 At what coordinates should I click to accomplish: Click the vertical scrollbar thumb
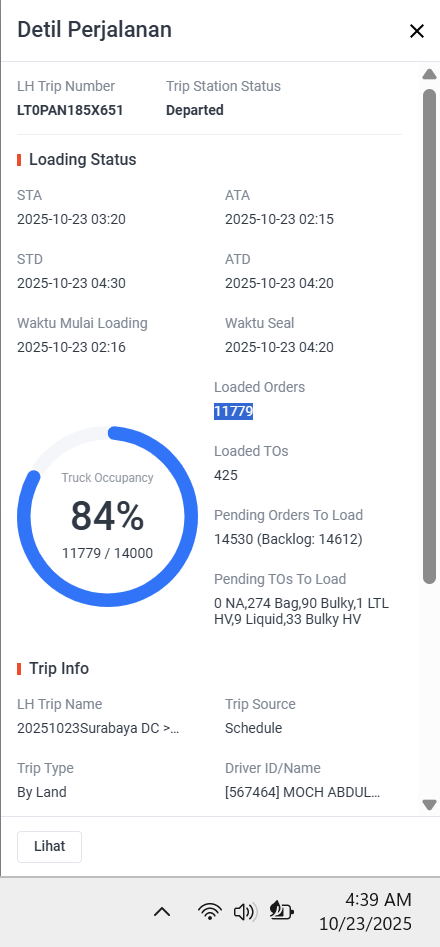429,336
